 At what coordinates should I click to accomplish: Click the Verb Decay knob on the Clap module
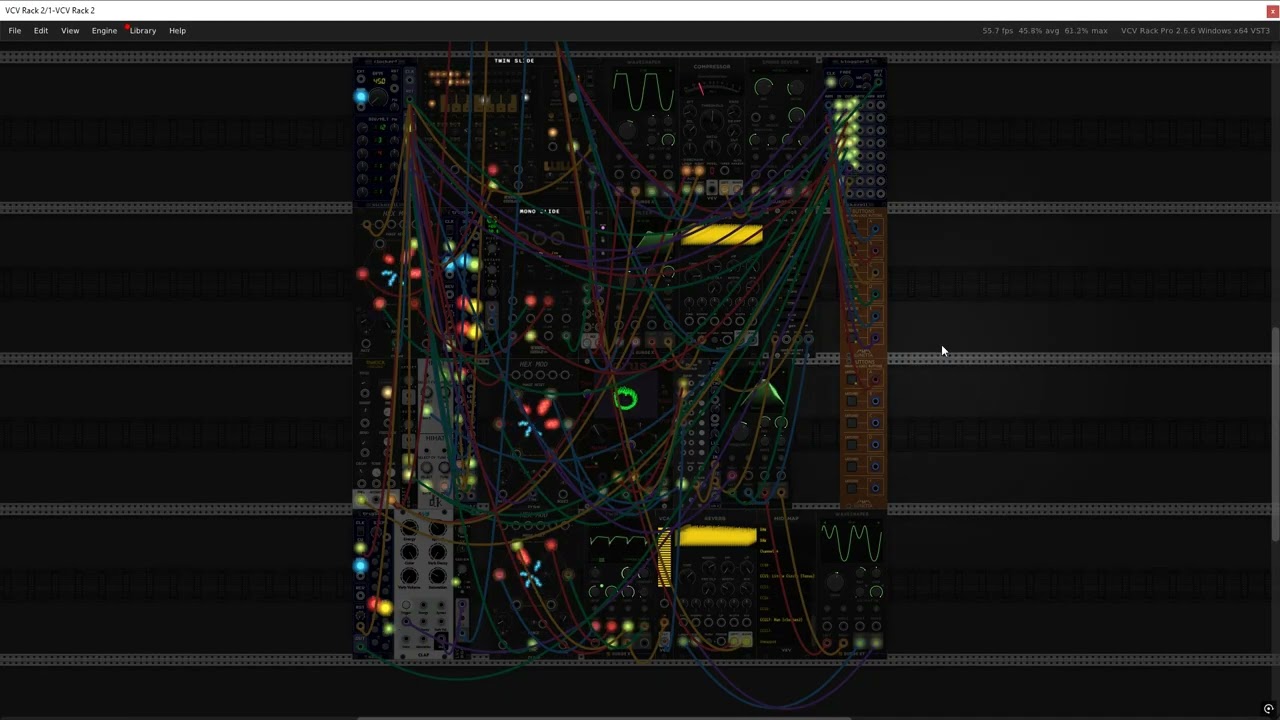(x=438, y=552)
